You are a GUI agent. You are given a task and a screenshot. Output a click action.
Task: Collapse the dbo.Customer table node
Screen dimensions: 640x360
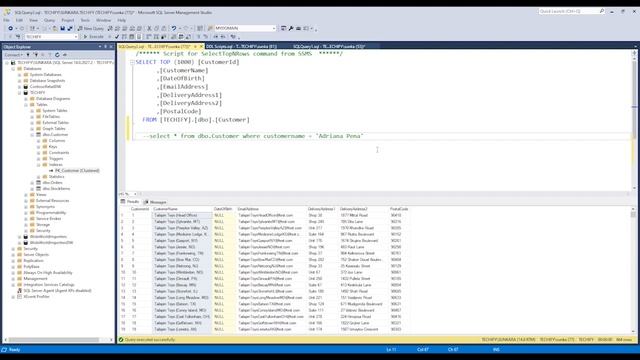32,135
